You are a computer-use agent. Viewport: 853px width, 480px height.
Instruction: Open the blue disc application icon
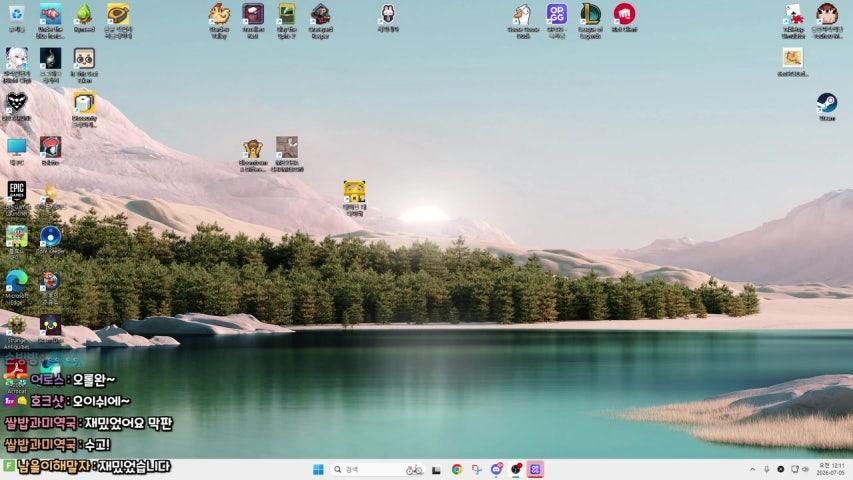(x=51, y=237)
